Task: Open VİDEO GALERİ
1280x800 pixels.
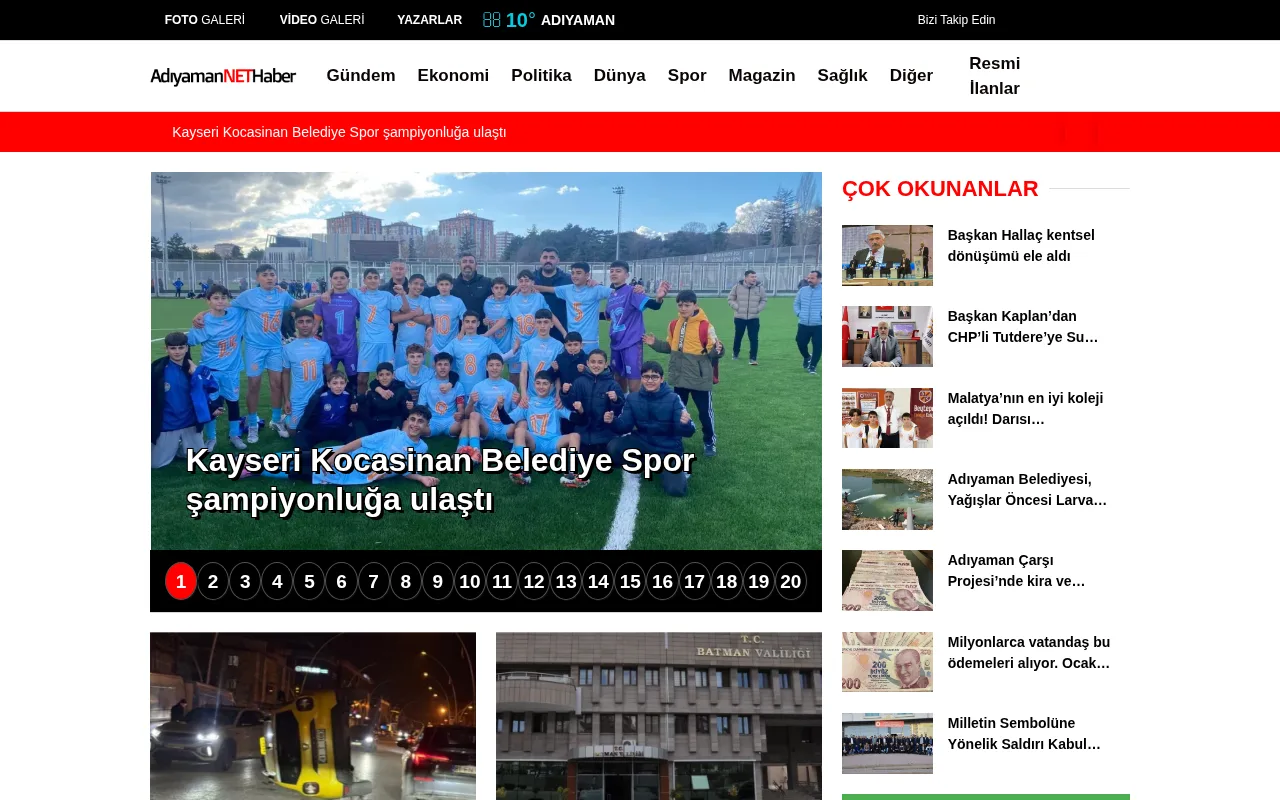Action: pyautogui.click(x=321, y=18)
